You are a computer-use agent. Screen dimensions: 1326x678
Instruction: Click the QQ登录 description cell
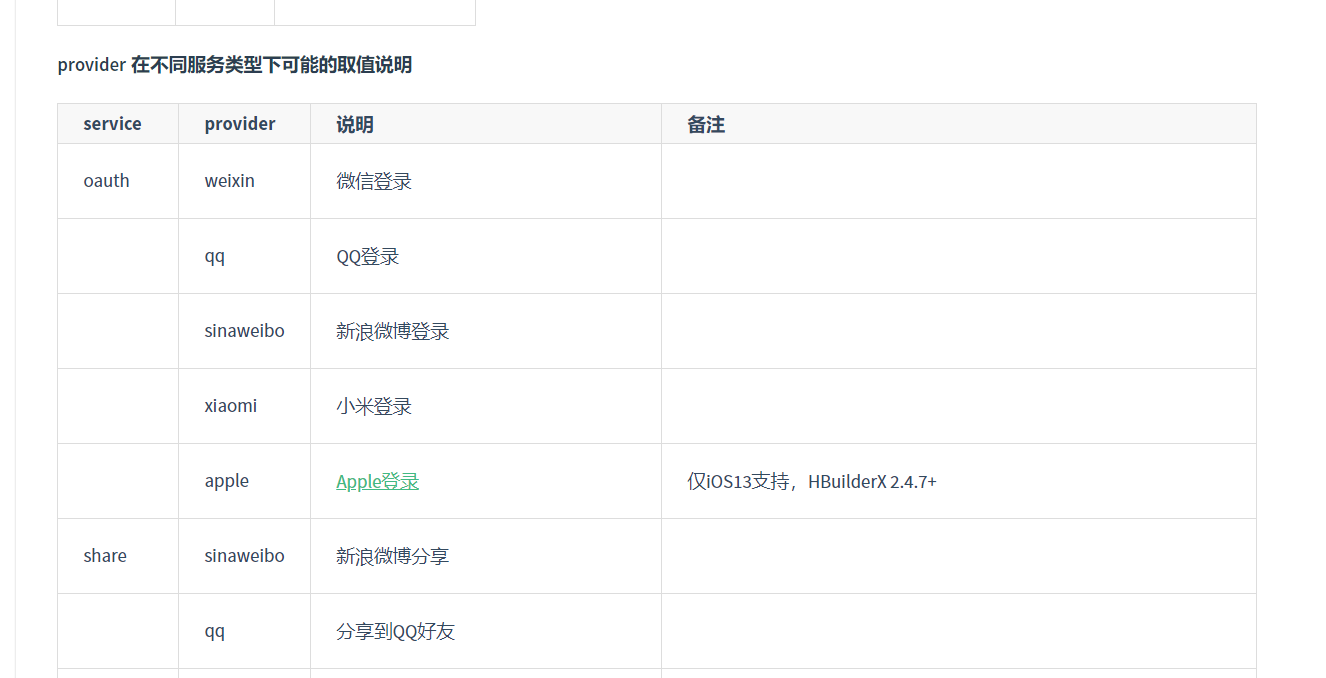[x=368, y=256]
